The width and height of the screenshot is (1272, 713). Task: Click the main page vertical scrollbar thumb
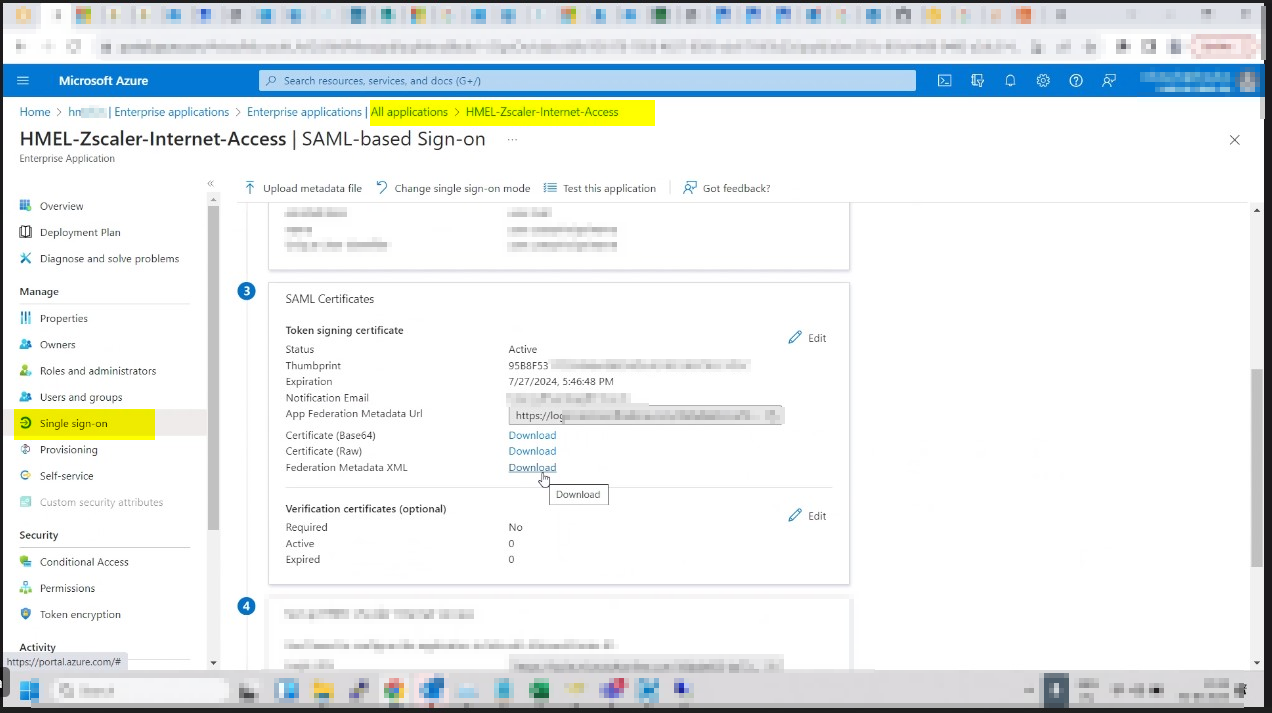pos(1258,467)
